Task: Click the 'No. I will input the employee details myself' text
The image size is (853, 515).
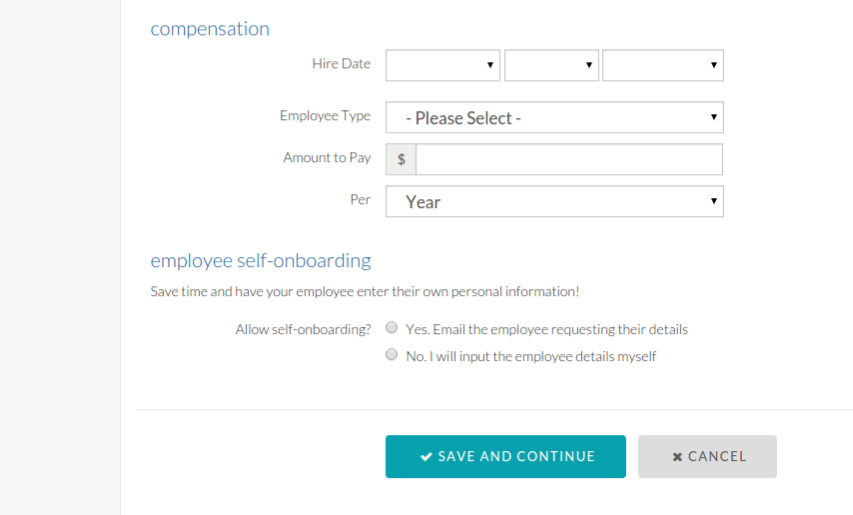Action: point(531,357)
